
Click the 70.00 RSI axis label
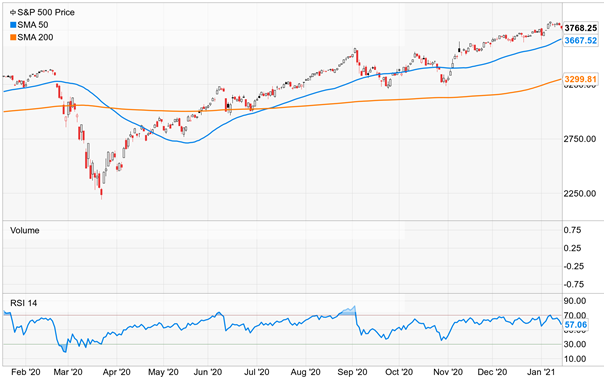[575, 316]
